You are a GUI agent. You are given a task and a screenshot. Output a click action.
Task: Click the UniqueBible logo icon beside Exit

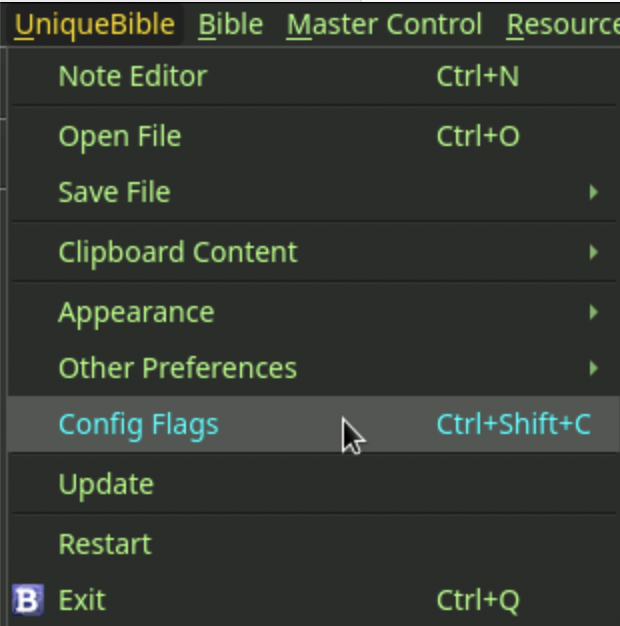28,600
